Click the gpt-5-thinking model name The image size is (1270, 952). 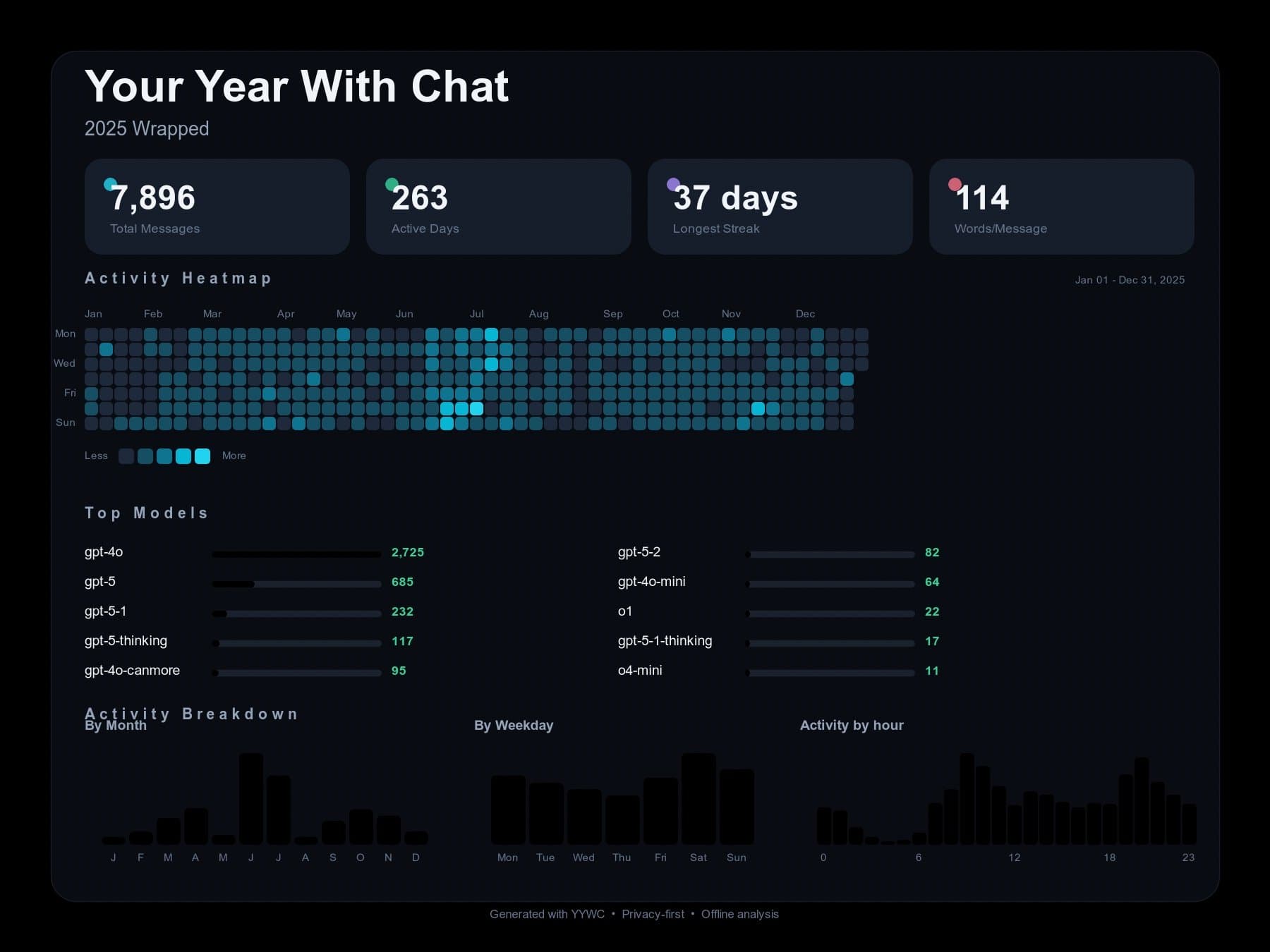point(126,641)
